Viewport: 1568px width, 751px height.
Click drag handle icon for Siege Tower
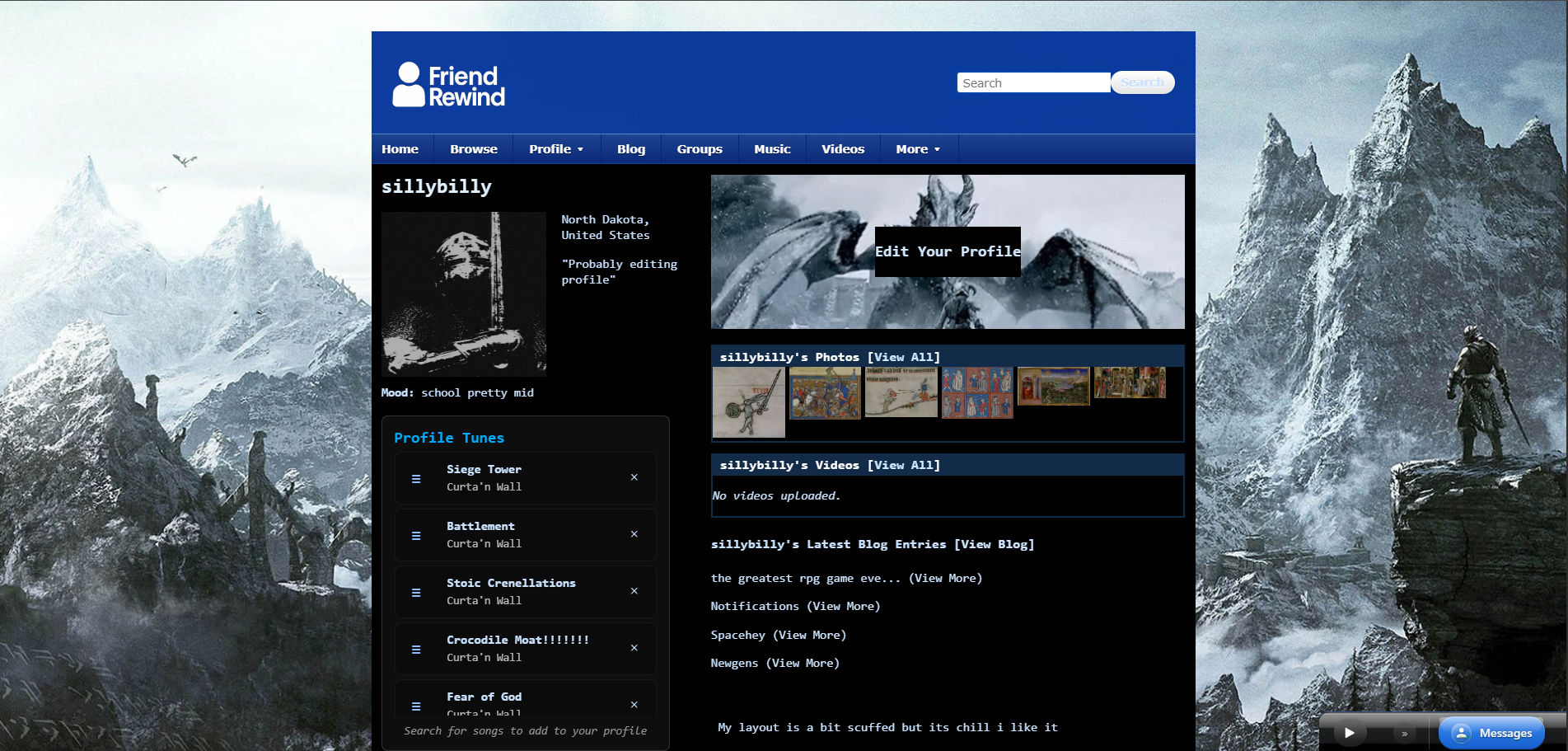coord(416,478)
